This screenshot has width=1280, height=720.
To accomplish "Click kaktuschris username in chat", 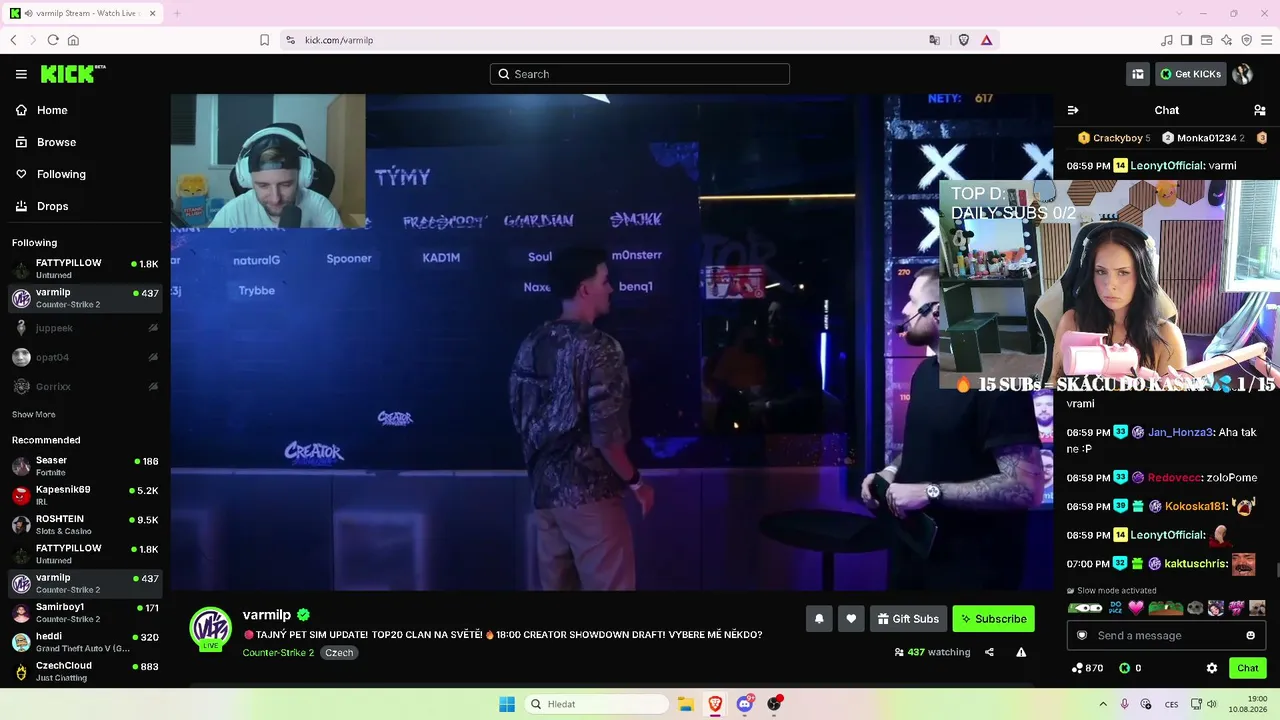I will point(1196,564).
